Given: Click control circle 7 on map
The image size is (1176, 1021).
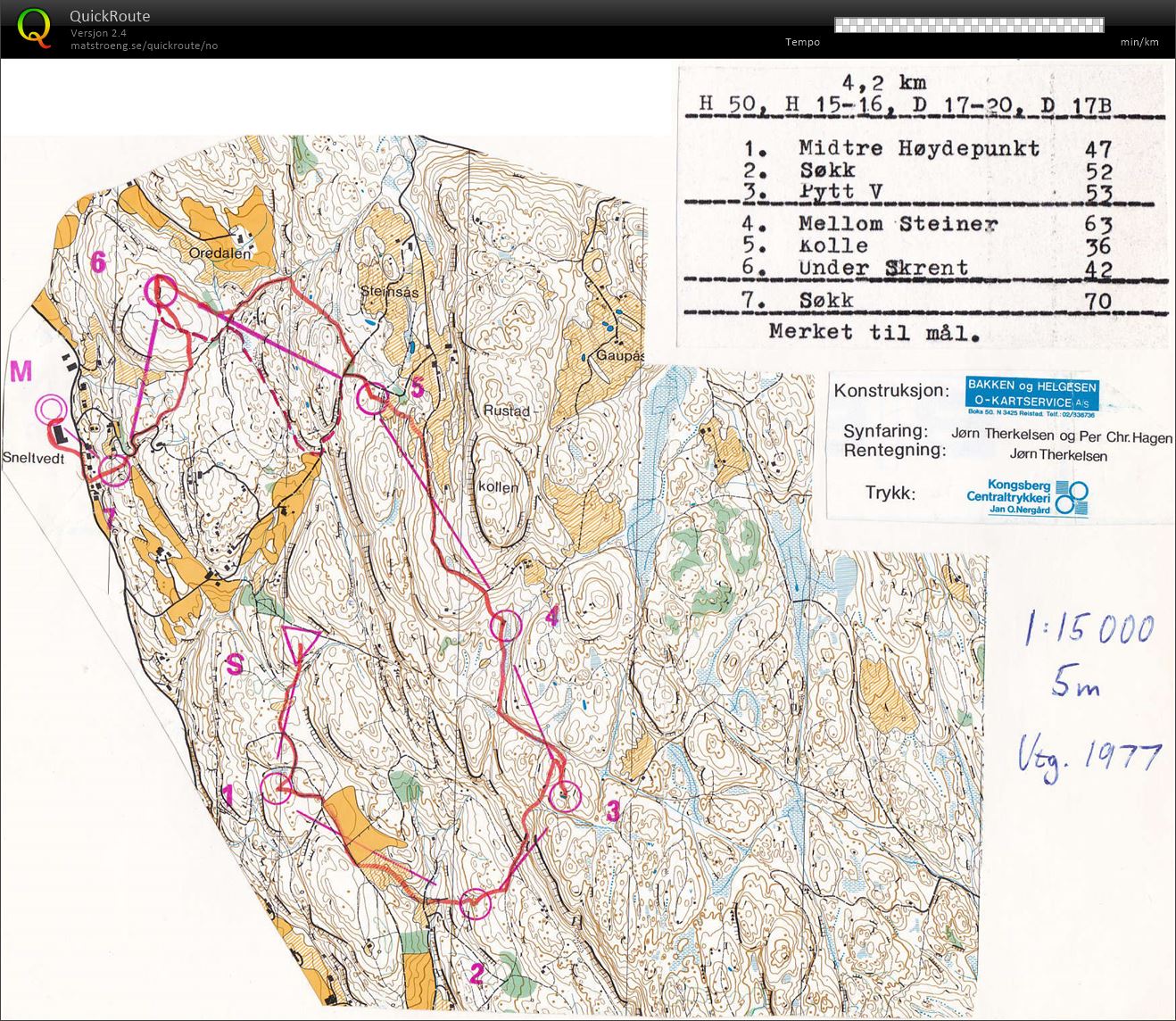Looking at the screenshot, I should pyautogui.click(x=113, y=469).
